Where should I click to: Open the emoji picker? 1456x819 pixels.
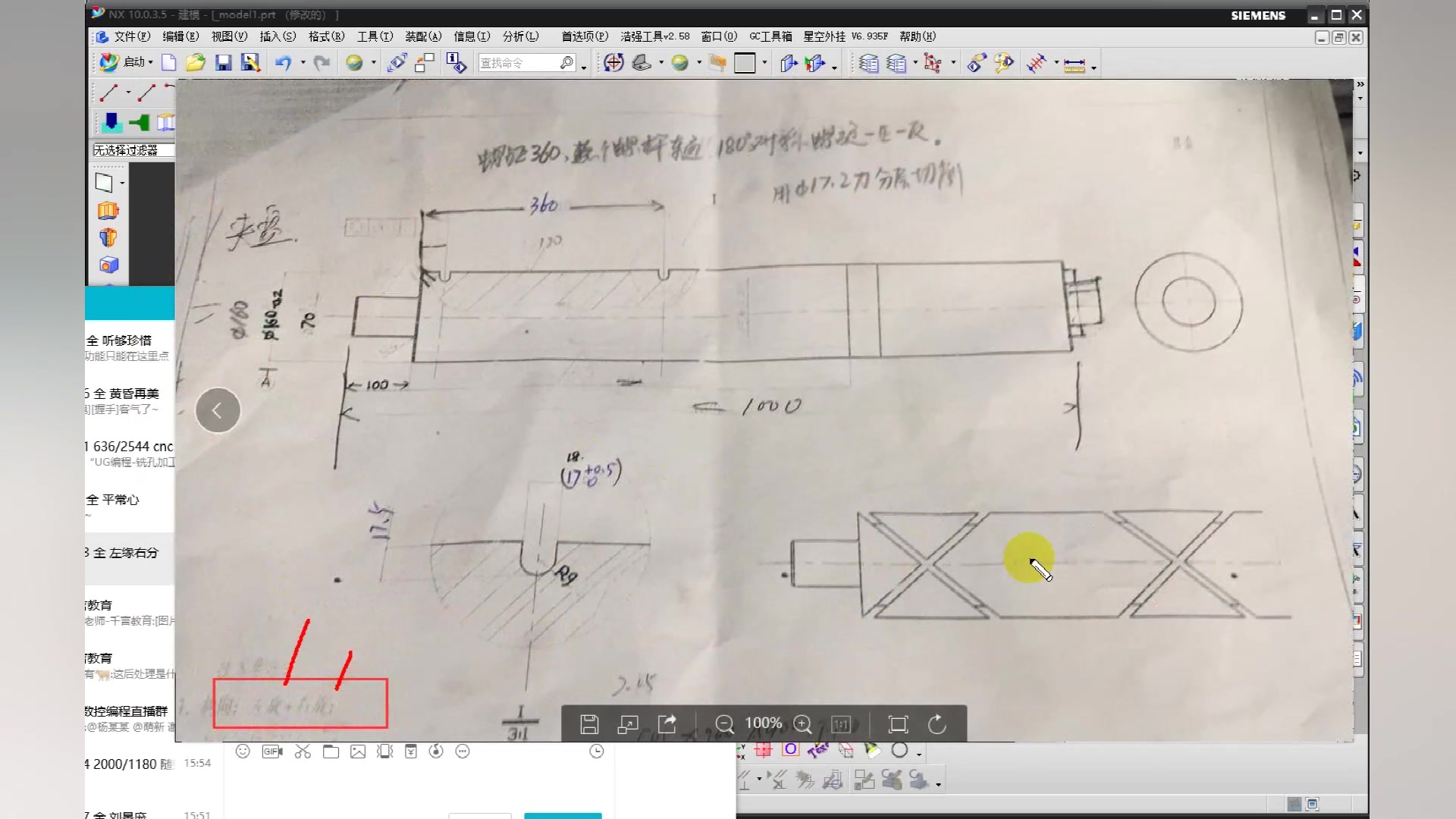click(243, 751)
